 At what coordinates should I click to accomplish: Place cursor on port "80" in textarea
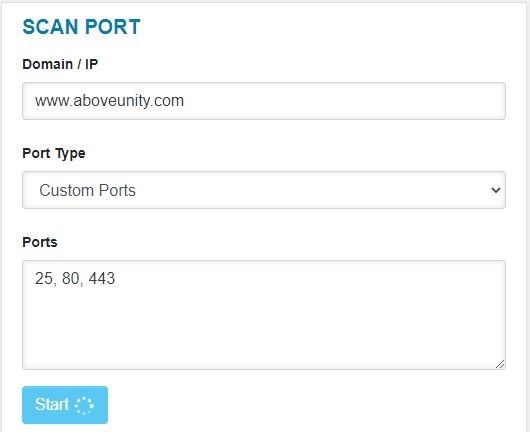[x=71, y=279]
